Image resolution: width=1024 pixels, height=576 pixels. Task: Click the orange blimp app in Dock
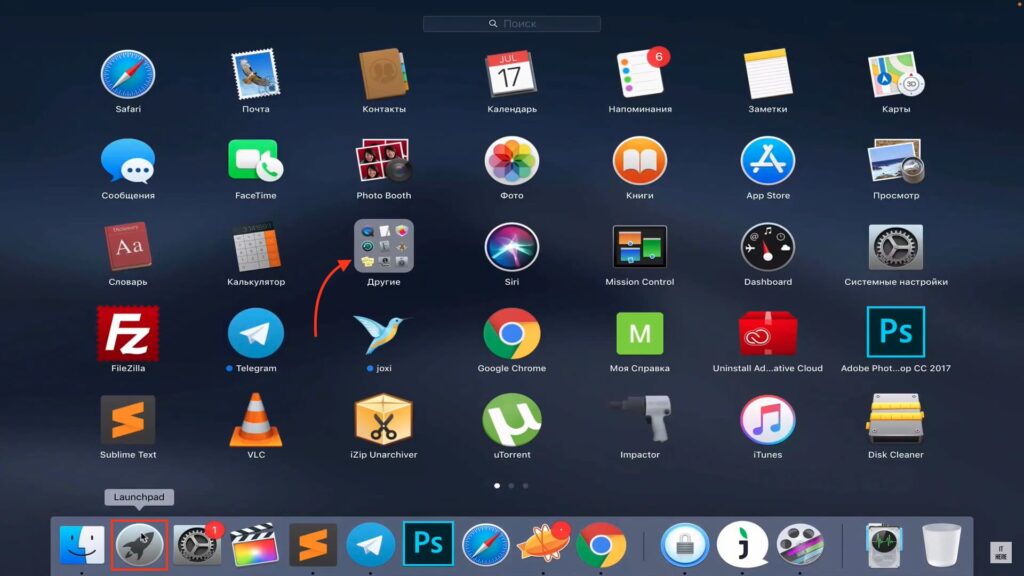click(x=543, y=544)
